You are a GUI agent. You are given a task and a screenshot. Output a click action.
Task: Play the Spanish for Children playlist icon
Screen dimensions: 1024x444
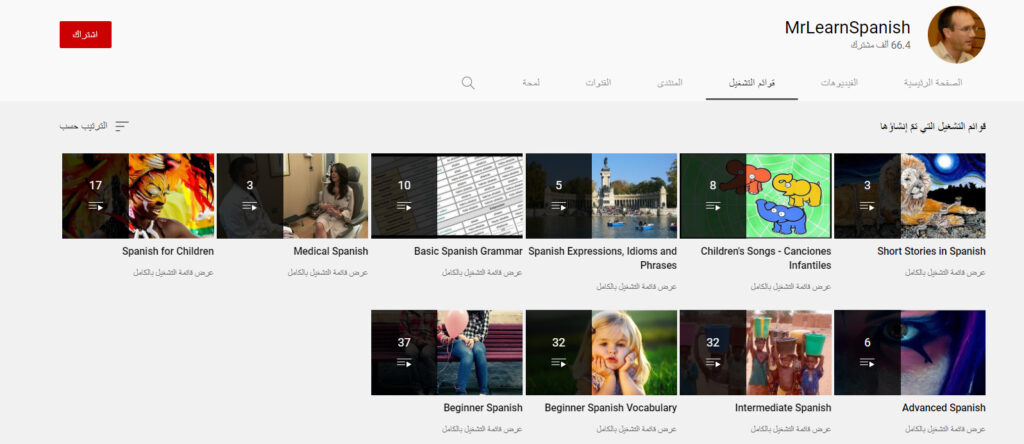[96, 206]
